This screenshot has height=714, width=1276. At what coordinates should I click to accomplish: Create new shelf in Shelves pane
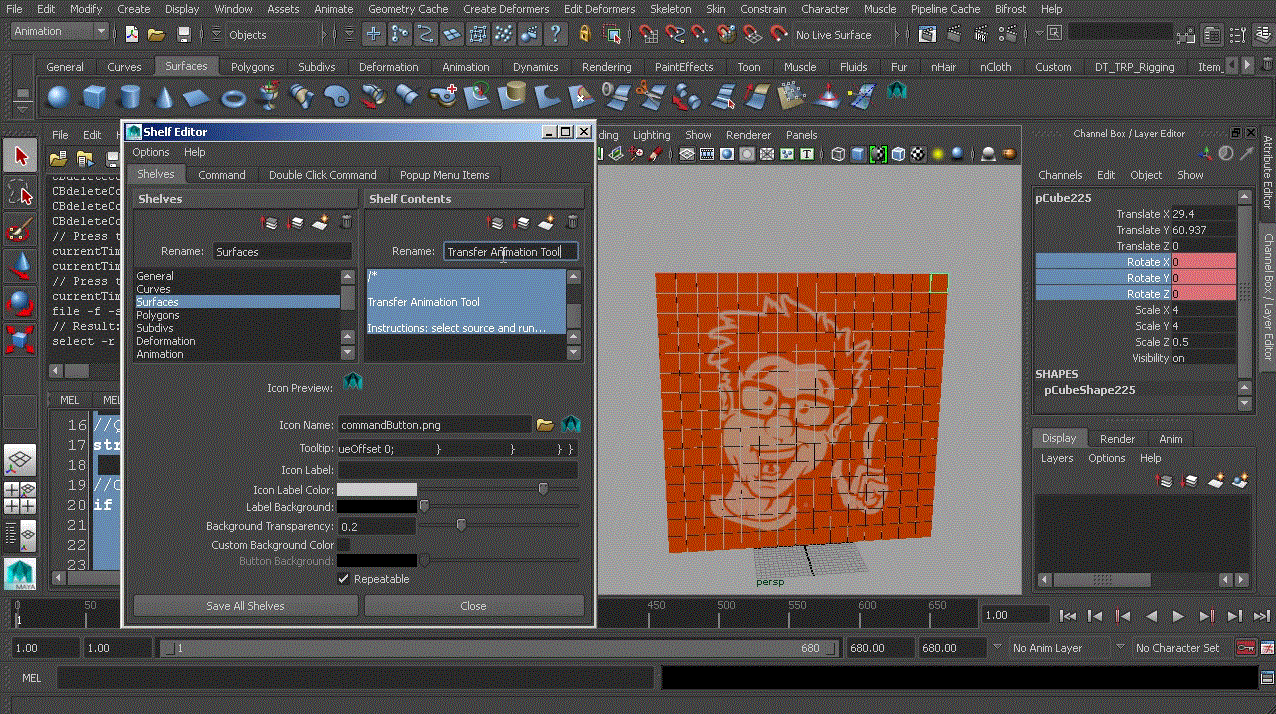click(320, 222)
